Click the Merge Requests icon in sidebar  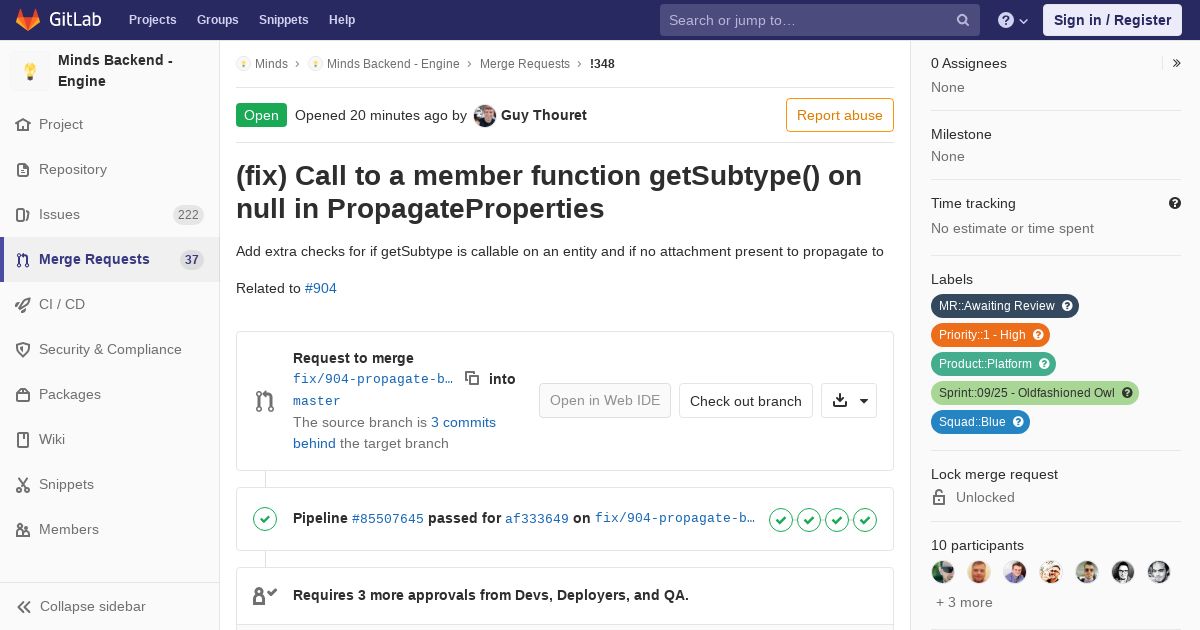click(x=23, y=260)
